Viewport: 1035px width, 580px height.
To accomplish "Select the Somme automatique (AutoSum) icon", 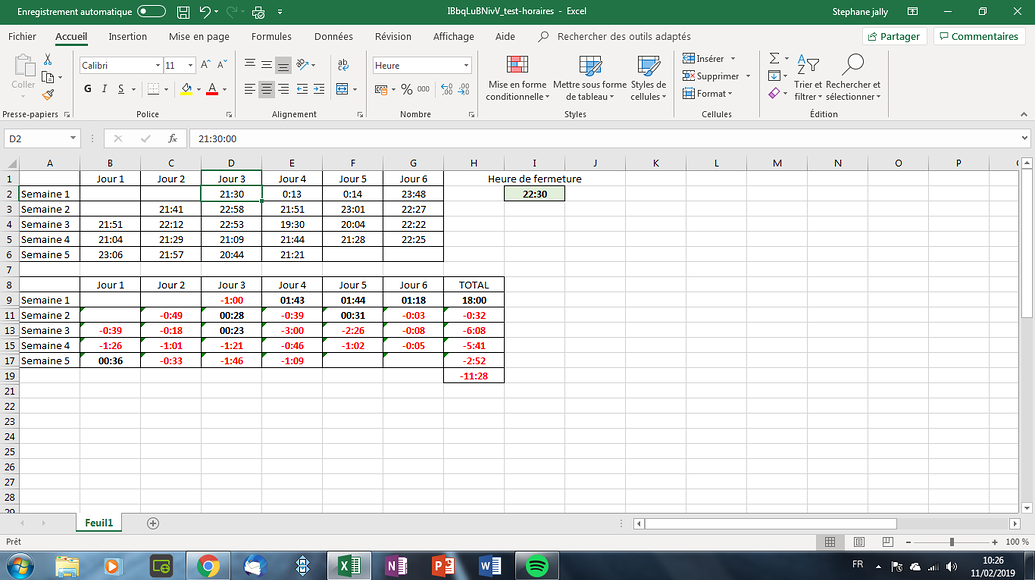I will [777, 60].
